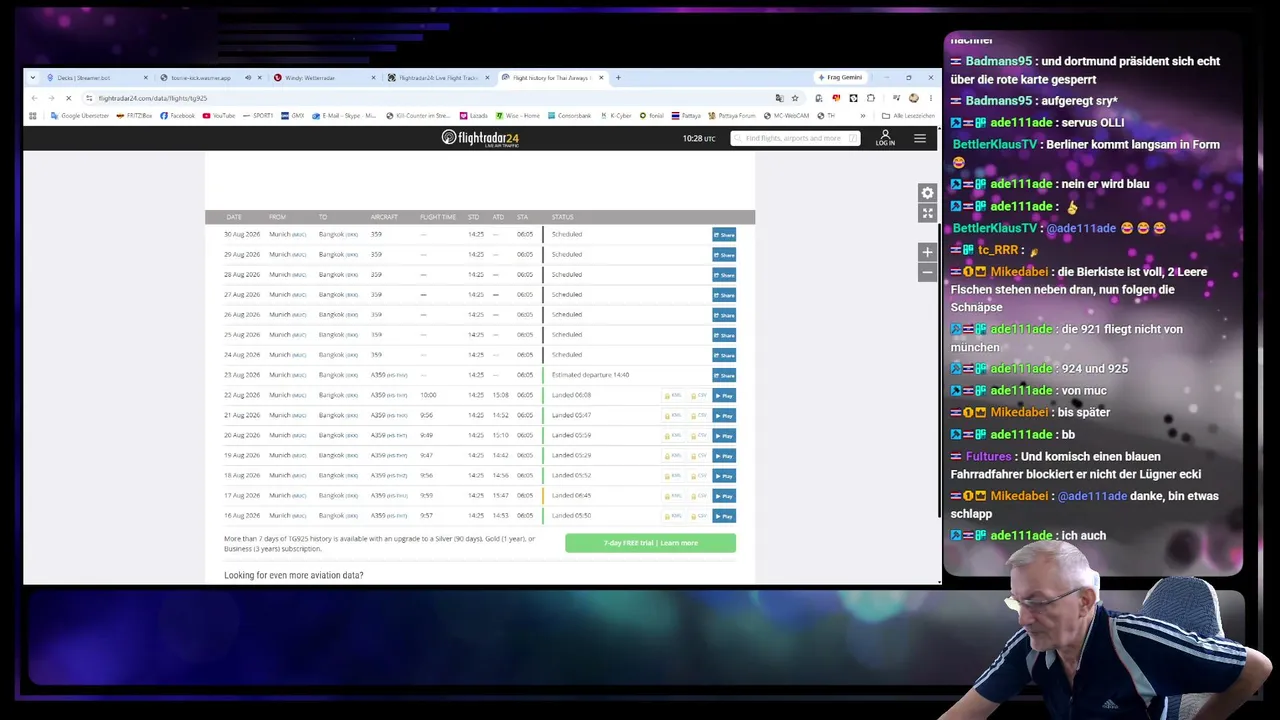
Task: Play the 20 Aug 2026 flight
Action: click(724, 435)
